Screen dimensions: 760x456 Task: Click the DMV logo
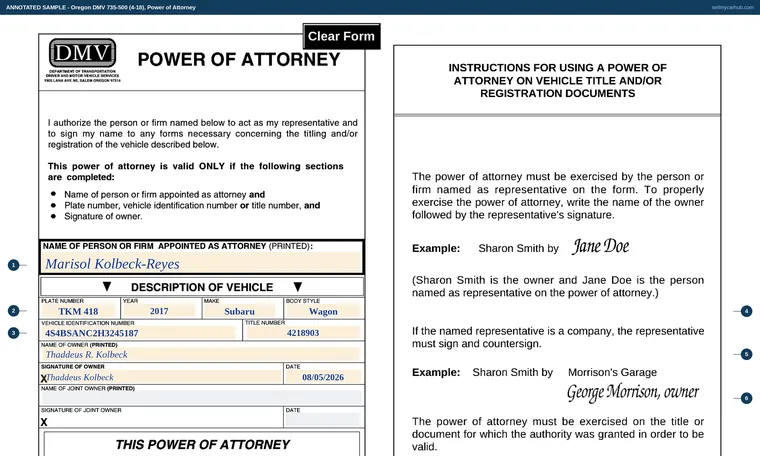(82, 53)
